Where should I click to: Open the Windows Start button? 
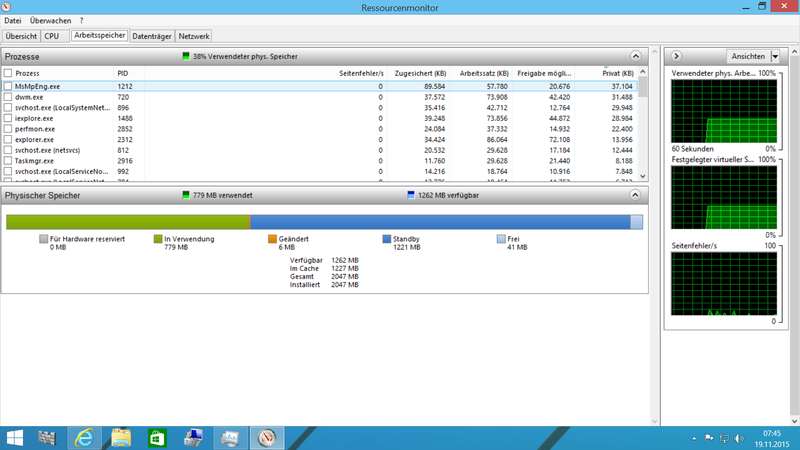[15, 438]
